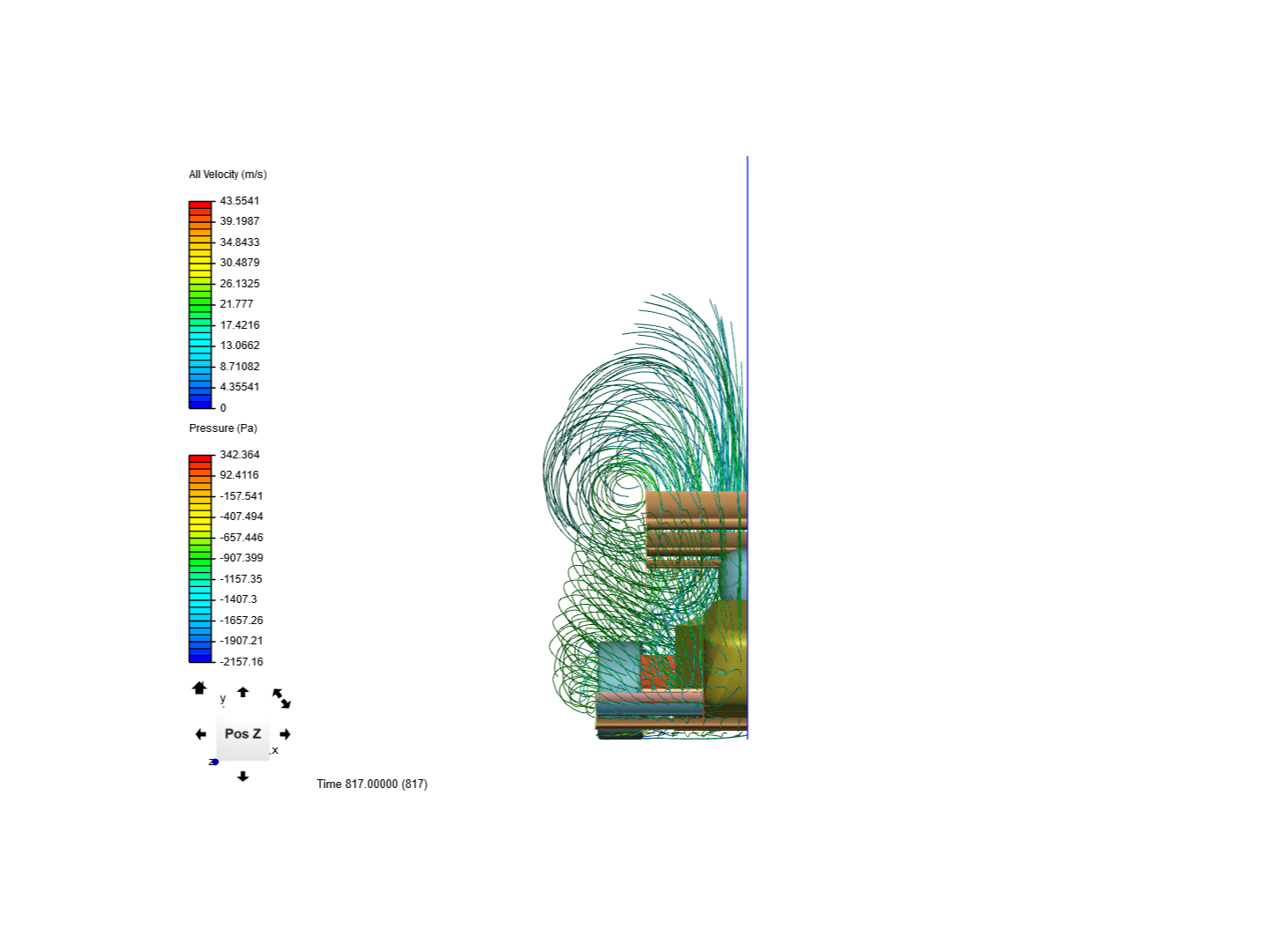Click the velocity legend value 34.8433
This screenshot has width=1270, height=952.
[240, 242]
